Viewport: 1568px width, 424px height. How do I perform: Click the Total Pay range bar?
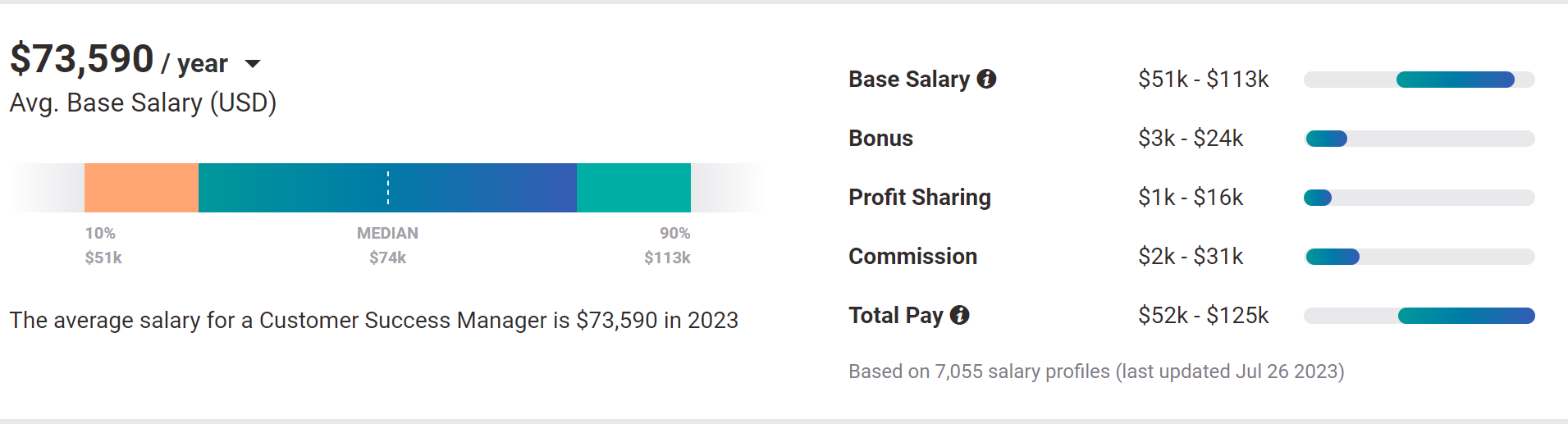[x=1419, y=316]
